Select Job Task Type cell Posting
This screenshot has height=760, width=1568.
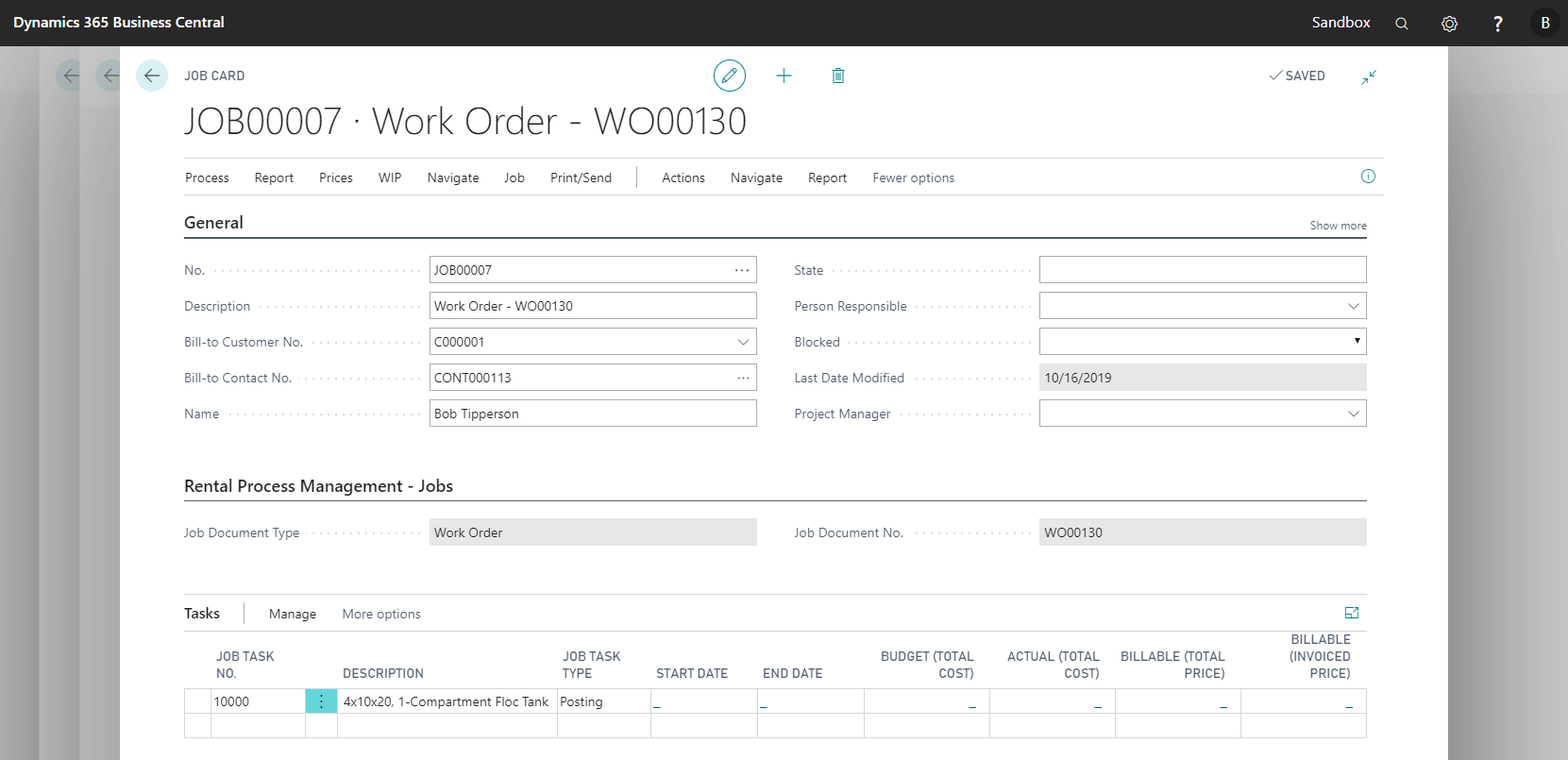[x=604, y=701]
